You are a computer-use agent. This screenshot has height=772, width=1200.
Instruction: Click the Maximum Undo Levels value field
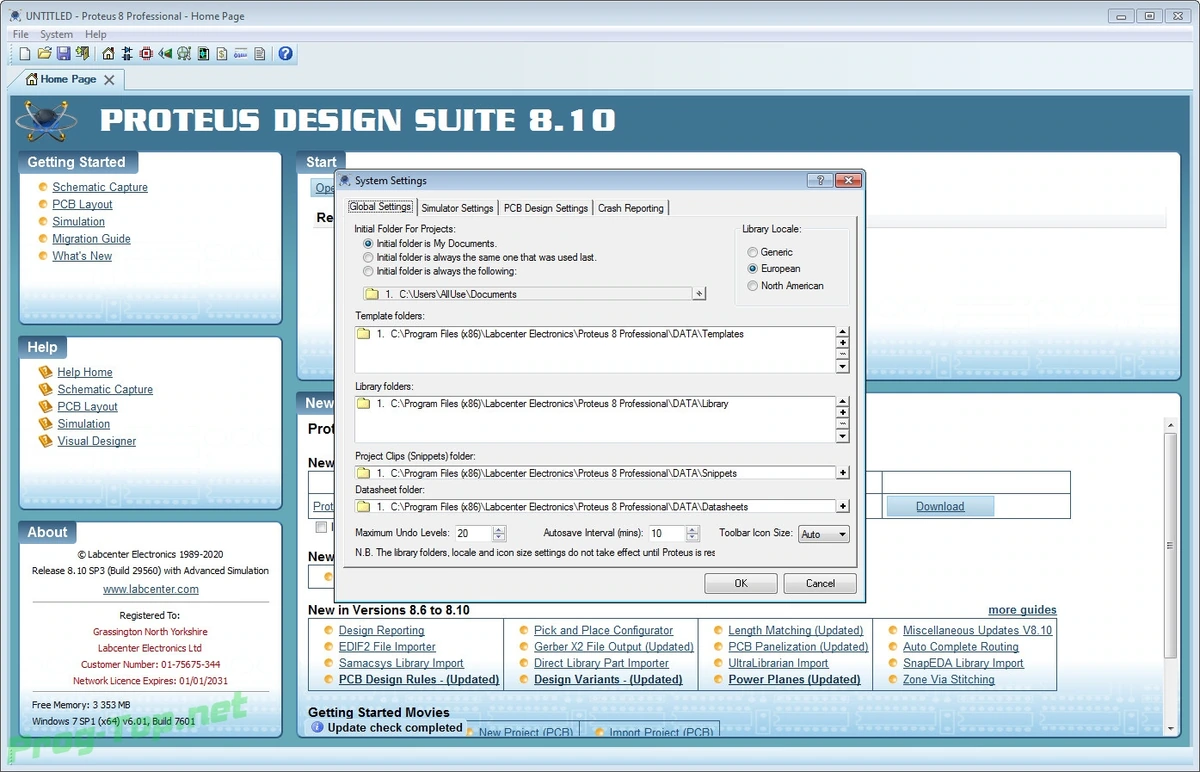pos(474,534)
